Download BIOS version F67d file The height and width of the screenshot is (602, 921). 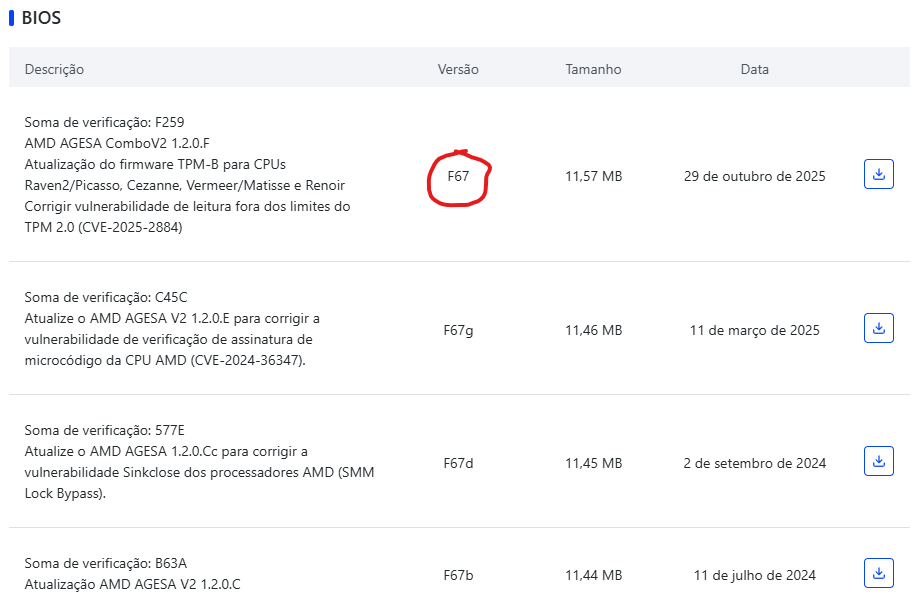(x=879, y=461)
